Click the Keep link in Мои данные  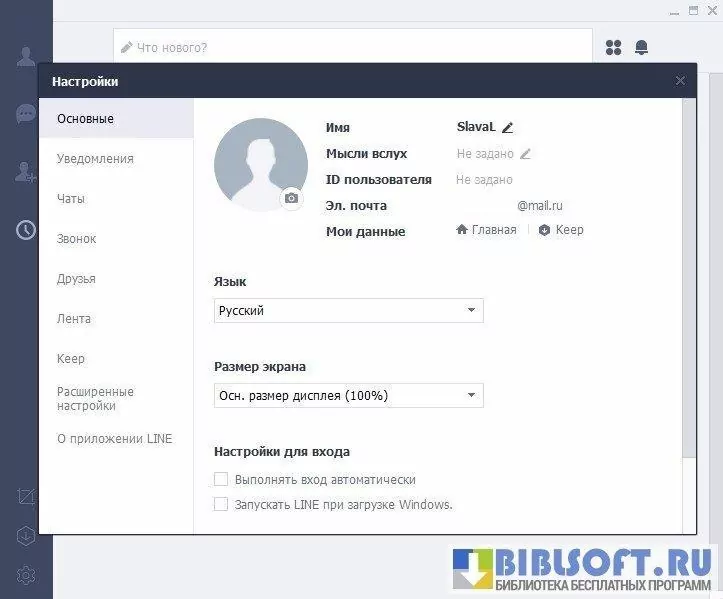click(561, 230)
